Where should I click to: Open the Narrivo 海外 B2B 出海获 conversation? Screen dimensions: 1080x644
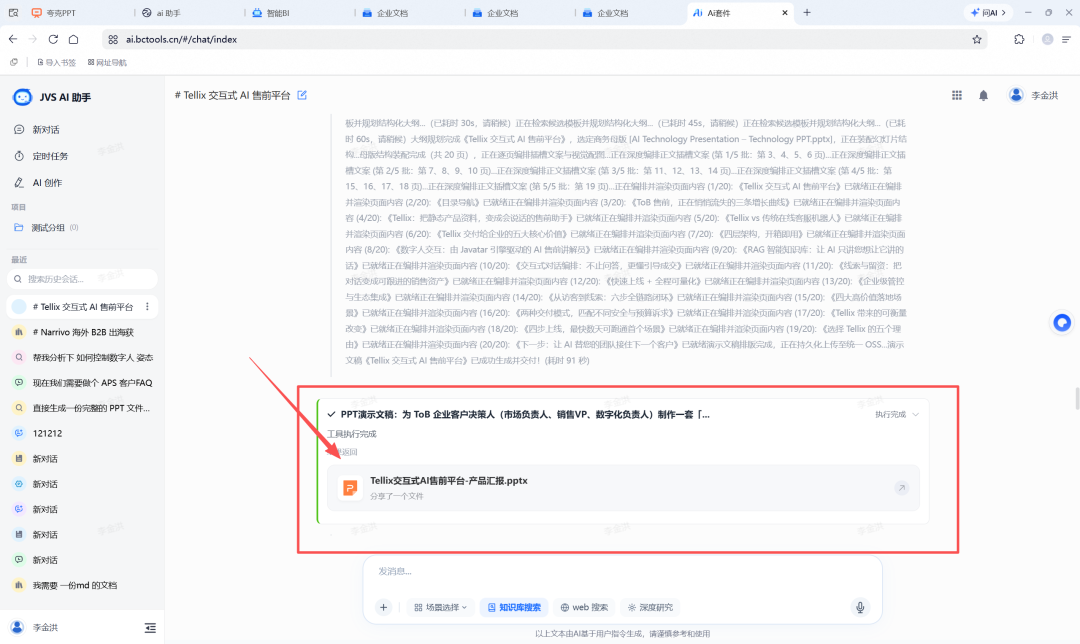point(83,332)
